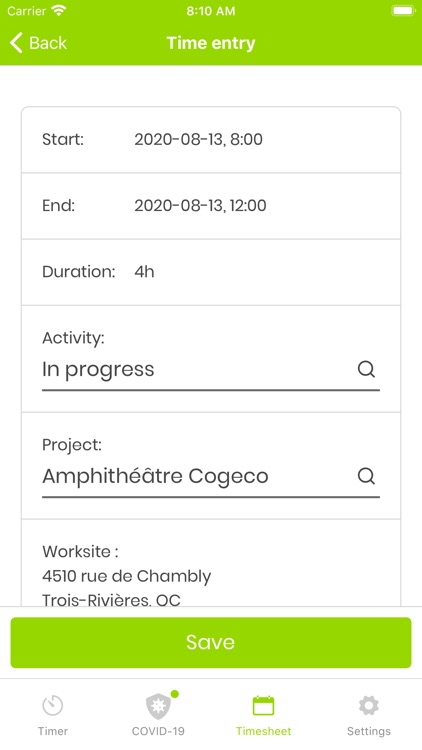Tap the Time entry title
The height and width of the screenshot is (750, 422).
[211, 43]
